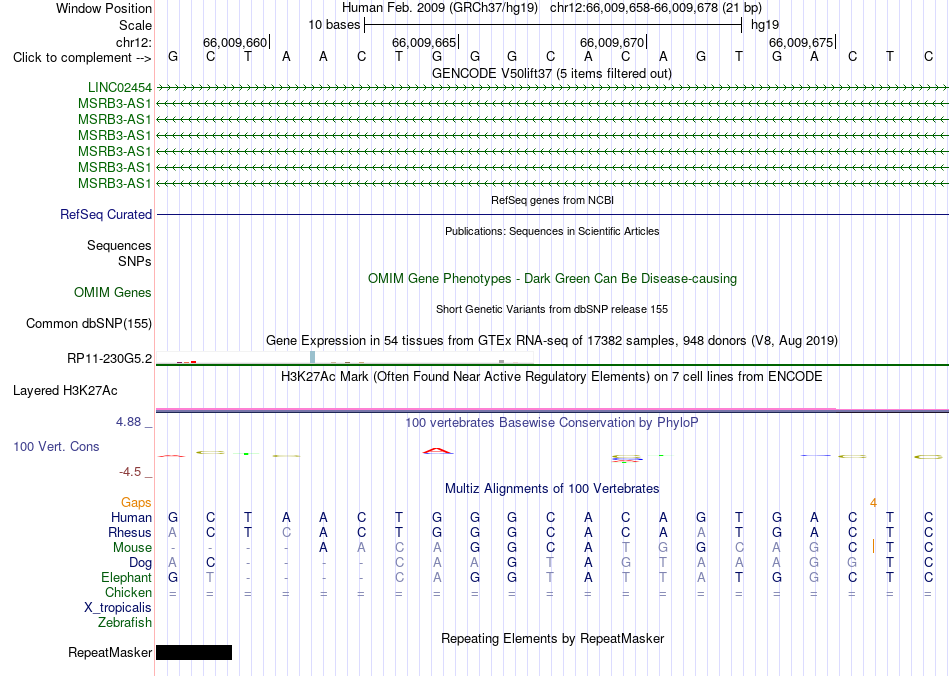Click the Human Feb. 2009 (GRCh37/hg19) header text
This screenshot has height=676, width=950.
tap(440, 8)
